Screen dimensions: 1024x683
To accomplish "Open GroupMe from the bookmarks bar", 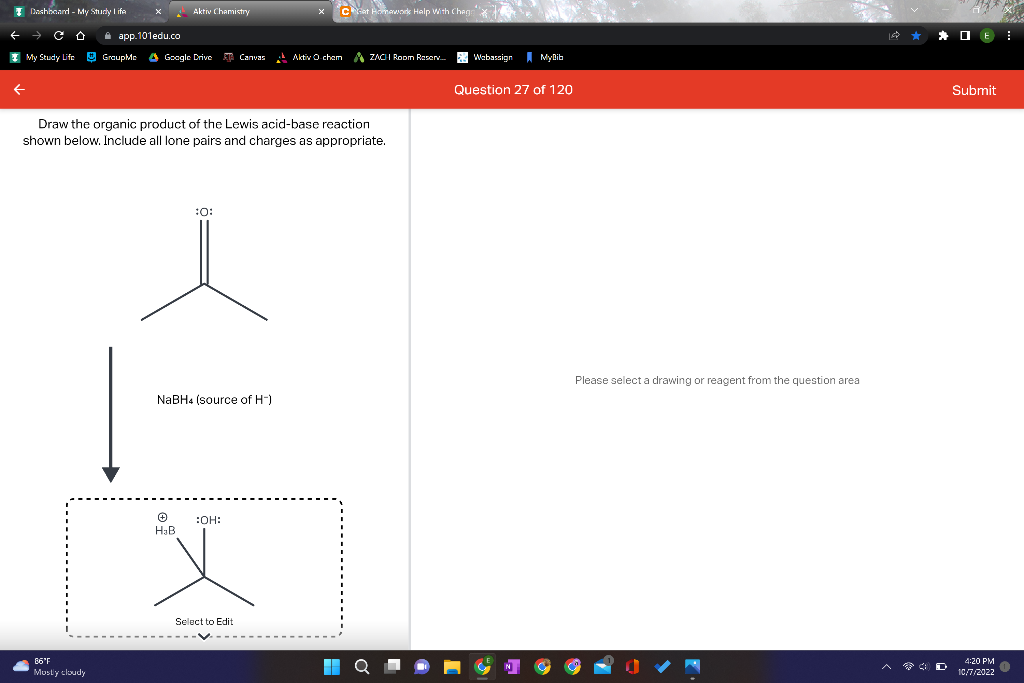I will 113,57.
